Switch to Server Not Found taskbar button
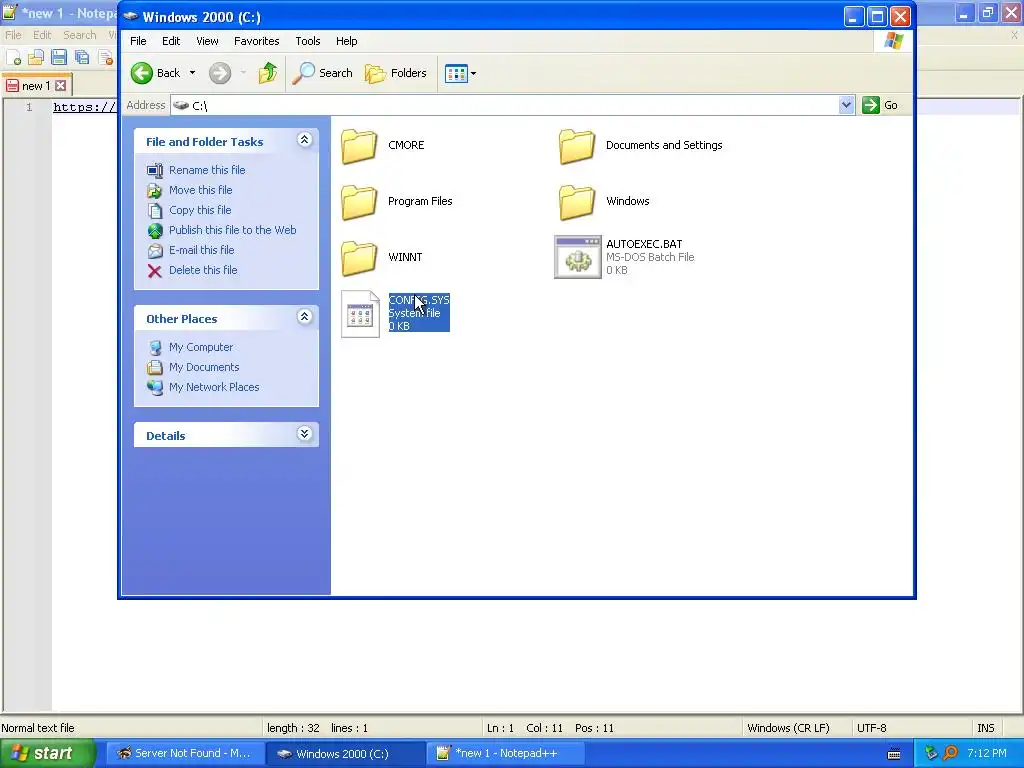This screenshot has width=1024, height=768. coord(185,754)
